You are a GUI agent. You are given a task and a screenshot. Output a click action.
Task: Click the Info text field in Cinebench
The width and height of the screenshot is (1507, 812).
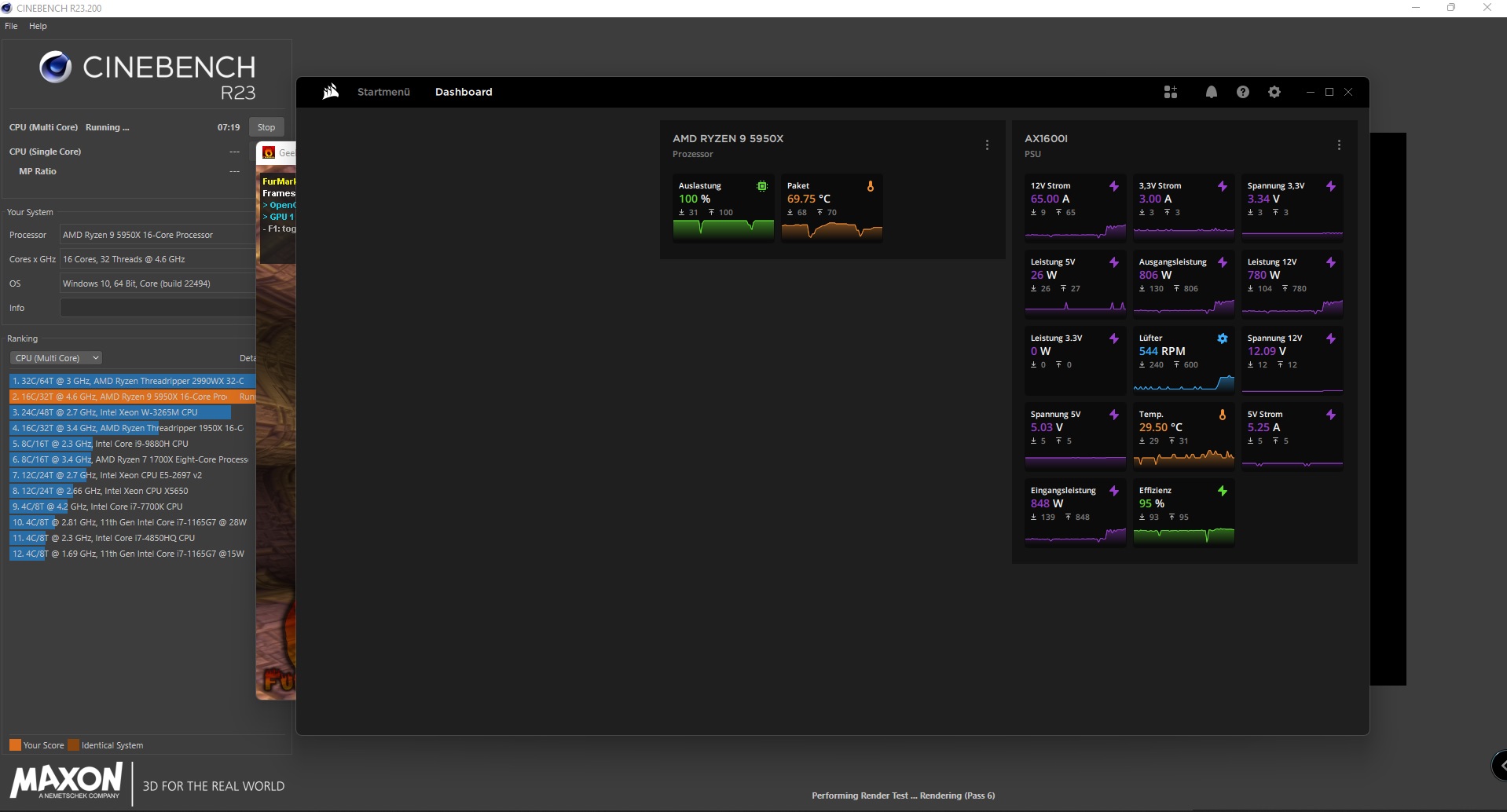tap(156, 307)
